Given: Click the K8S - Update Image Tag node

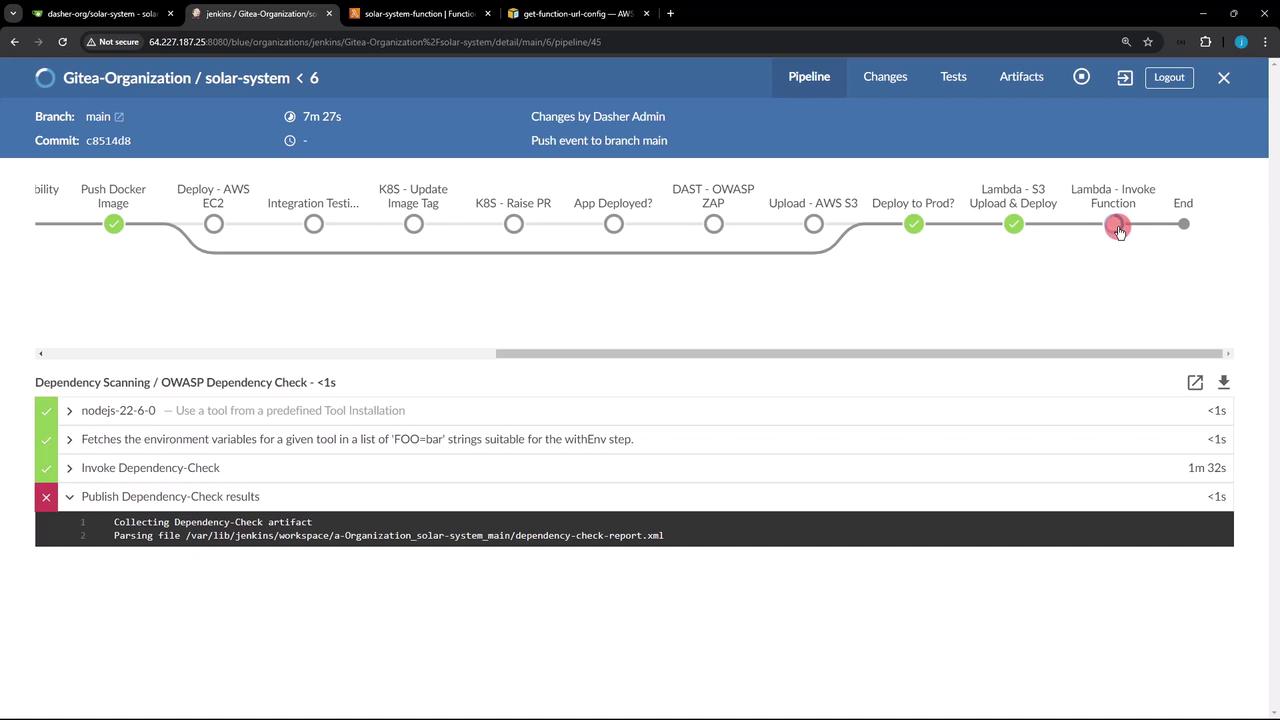Looking at the screenshot, I should click(x=414, y=224).
